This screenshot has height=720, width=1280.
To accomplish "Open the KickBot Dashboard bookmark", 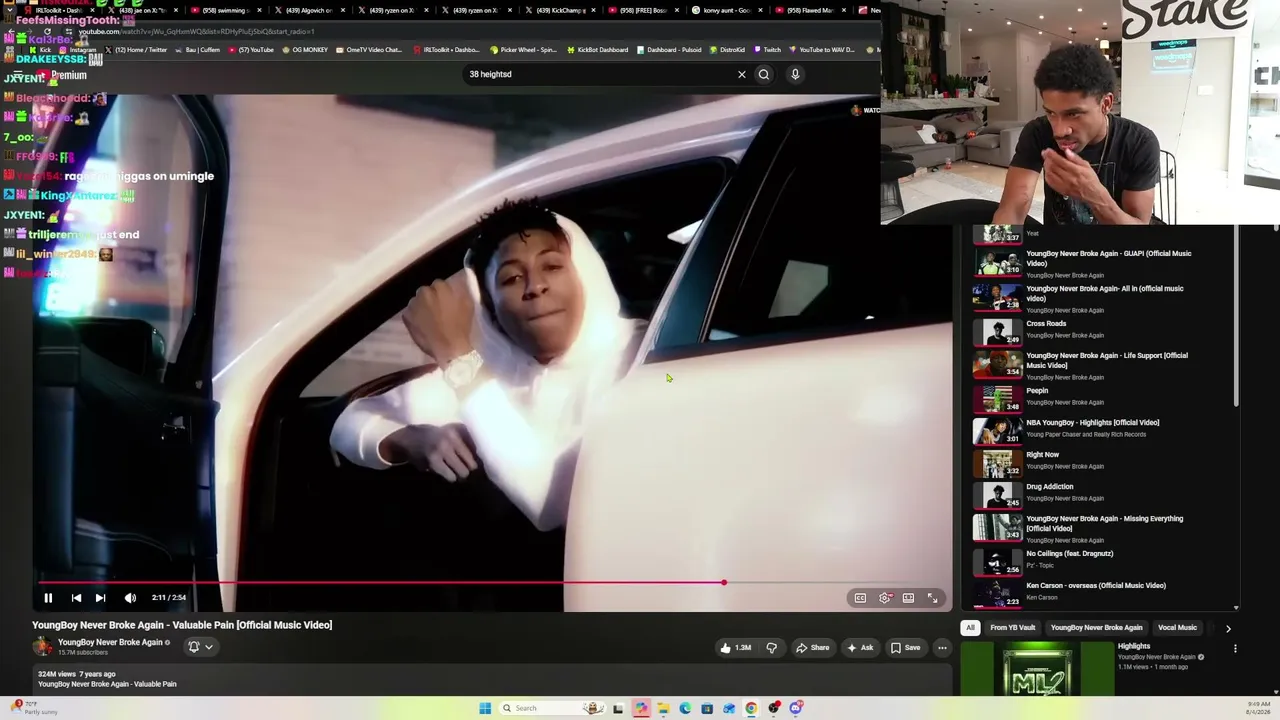I will 597,50.
